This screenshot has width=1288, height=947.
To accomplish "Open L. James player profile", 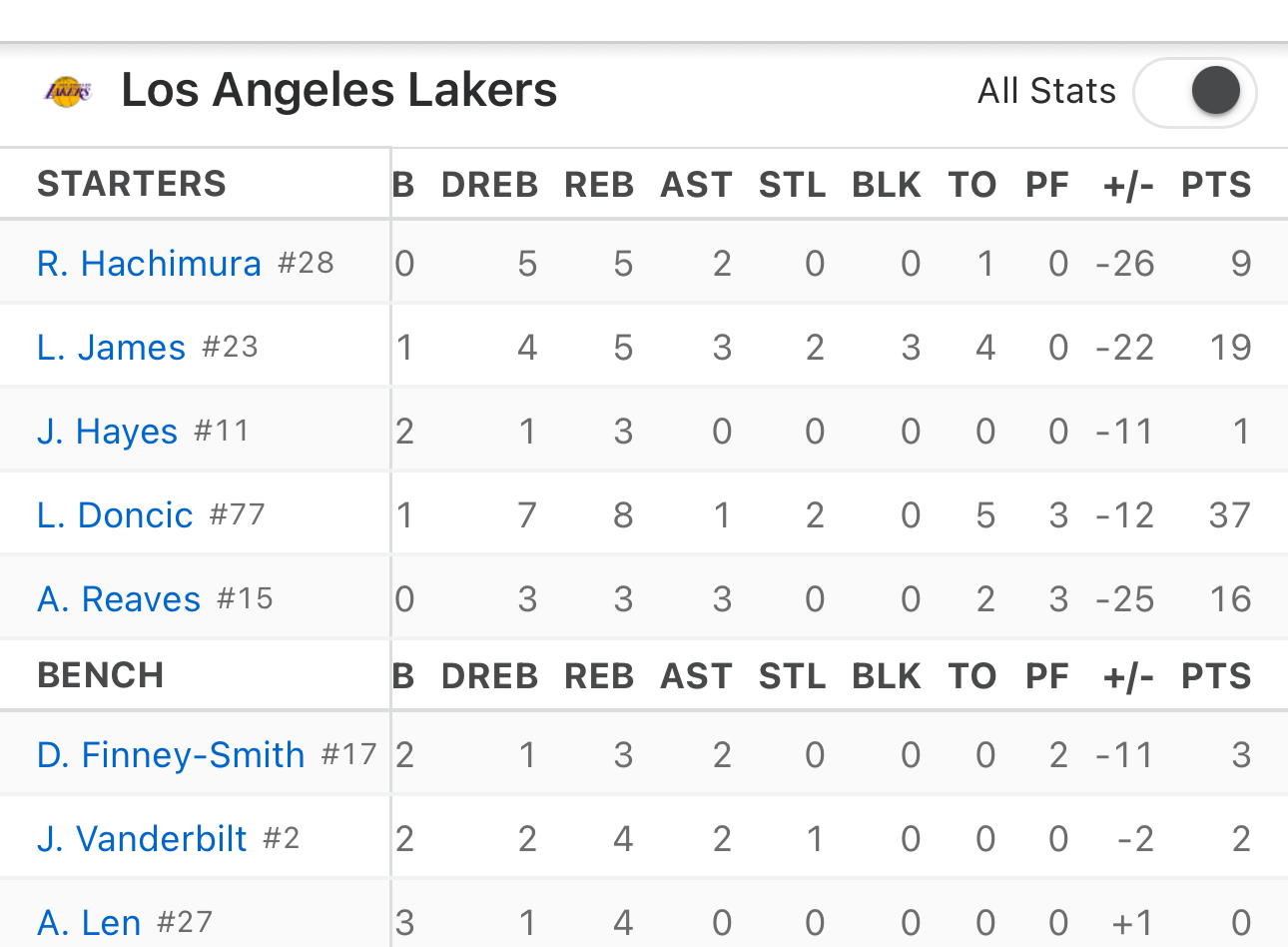I will pyautogui.click(x=111, y=348).
